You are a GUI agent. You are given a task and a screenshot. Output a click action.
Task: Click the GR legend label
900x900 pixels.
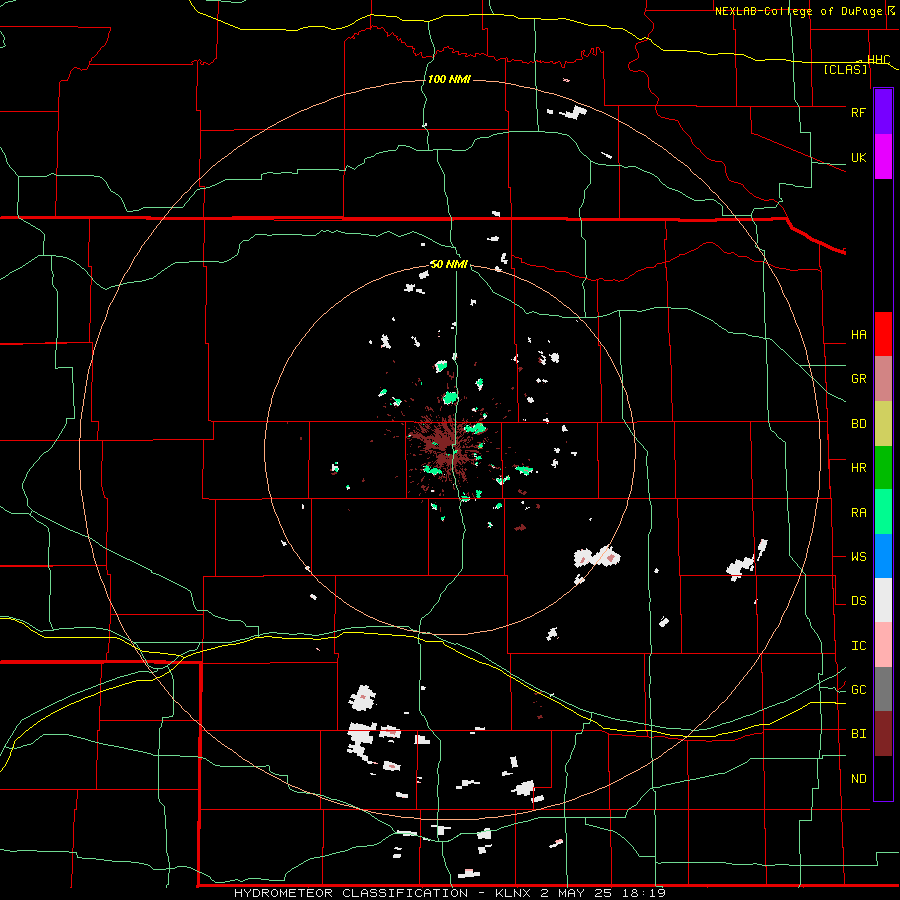(x=858, y=379)
